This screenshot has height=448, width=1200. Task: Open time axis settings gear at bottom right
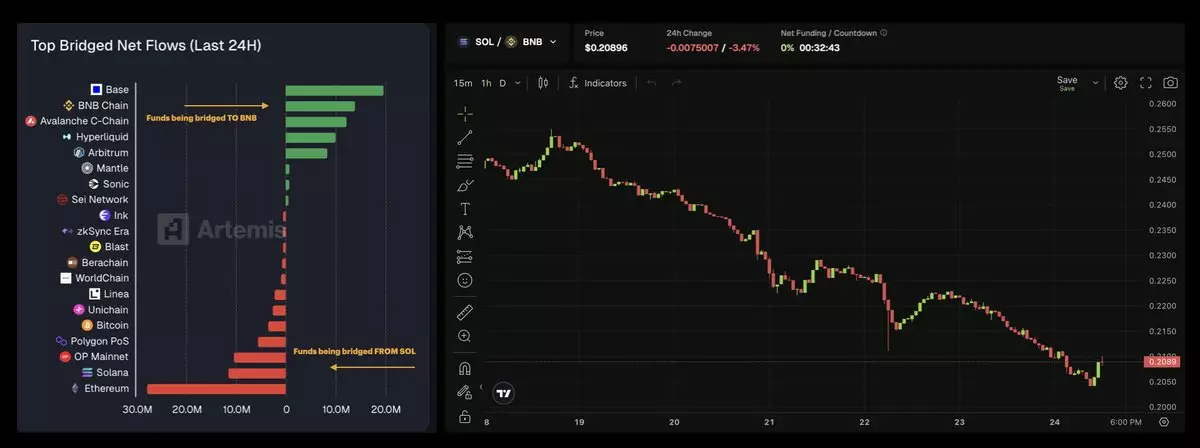[x=1164, y=422]
